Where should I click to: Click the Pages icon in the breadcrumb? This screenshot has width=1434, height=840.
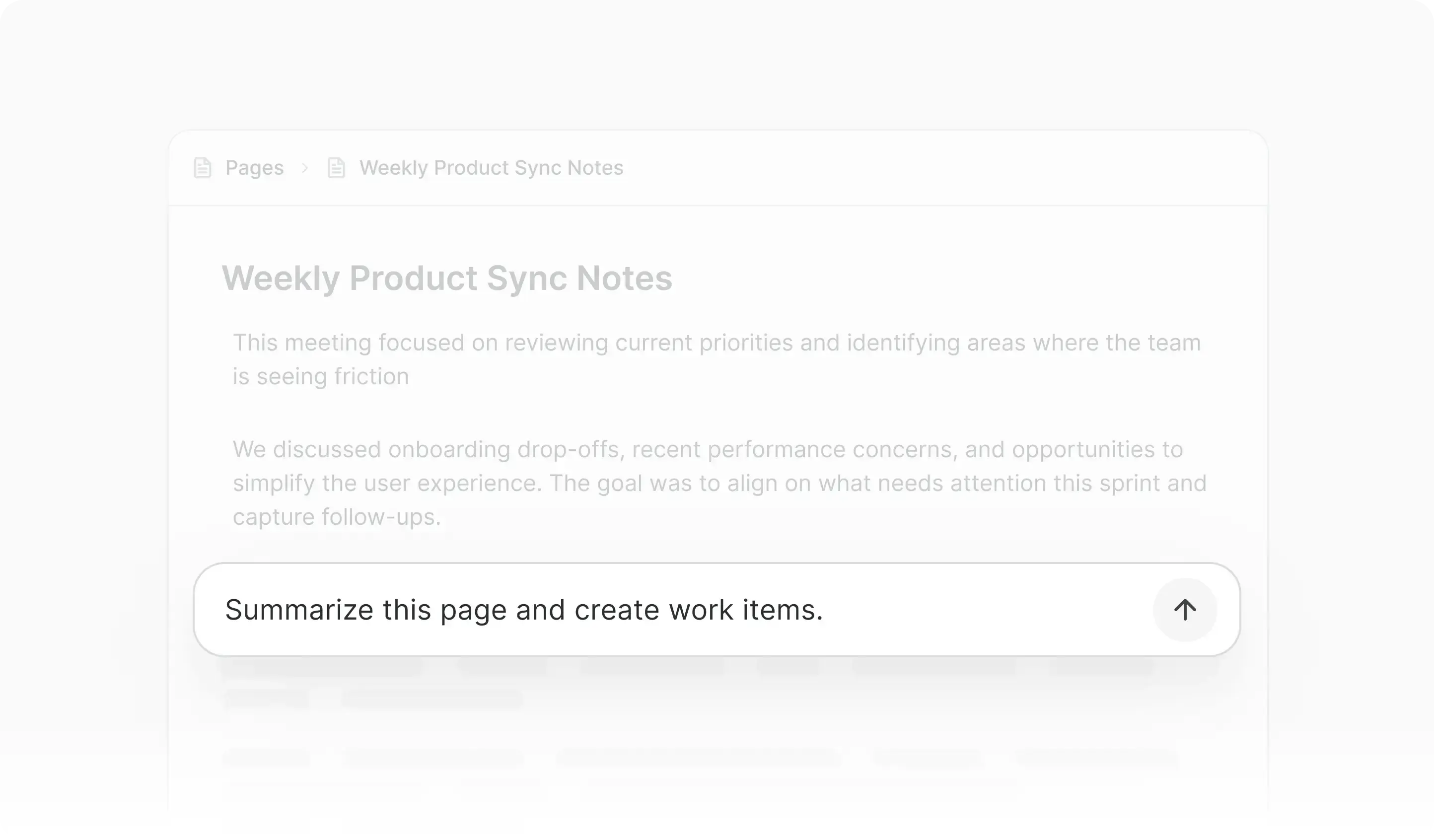(x=203, y=168)
